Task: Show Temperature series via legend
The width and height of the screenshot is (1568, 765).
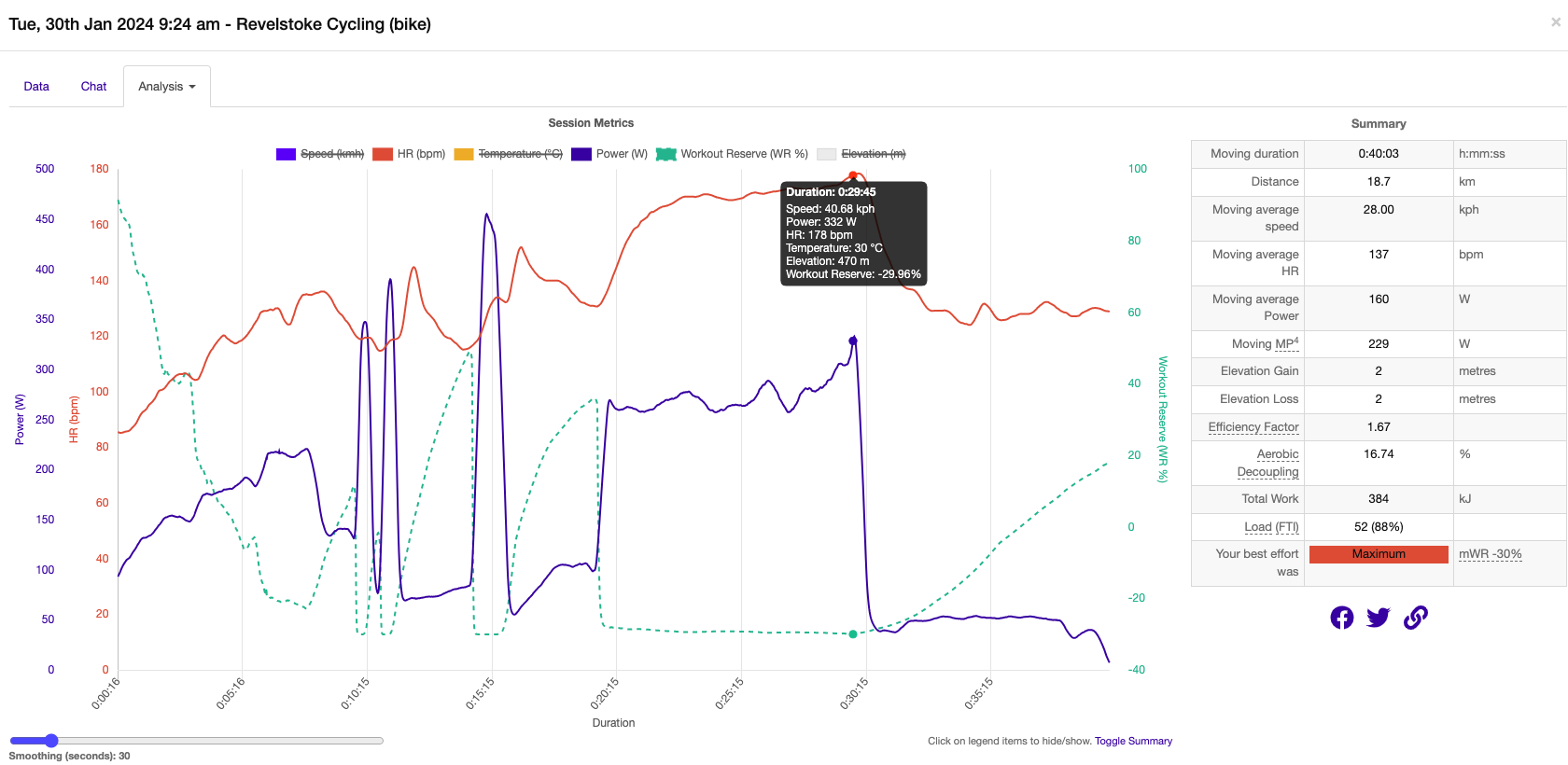Action: 509,154
